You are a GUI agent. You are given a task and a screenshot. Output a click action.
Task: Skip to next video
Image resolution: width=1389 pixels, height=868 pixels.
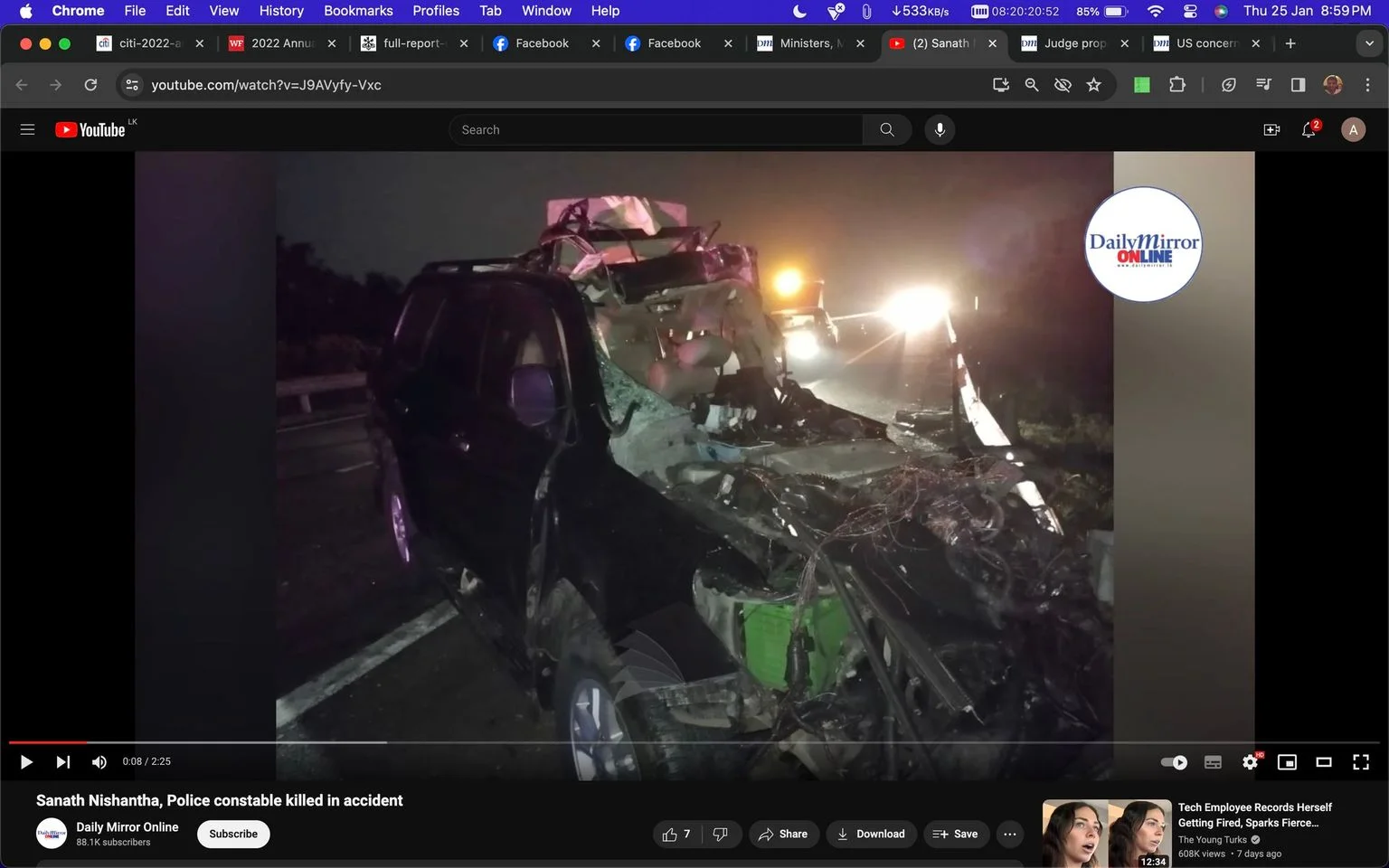pos(62,762)
